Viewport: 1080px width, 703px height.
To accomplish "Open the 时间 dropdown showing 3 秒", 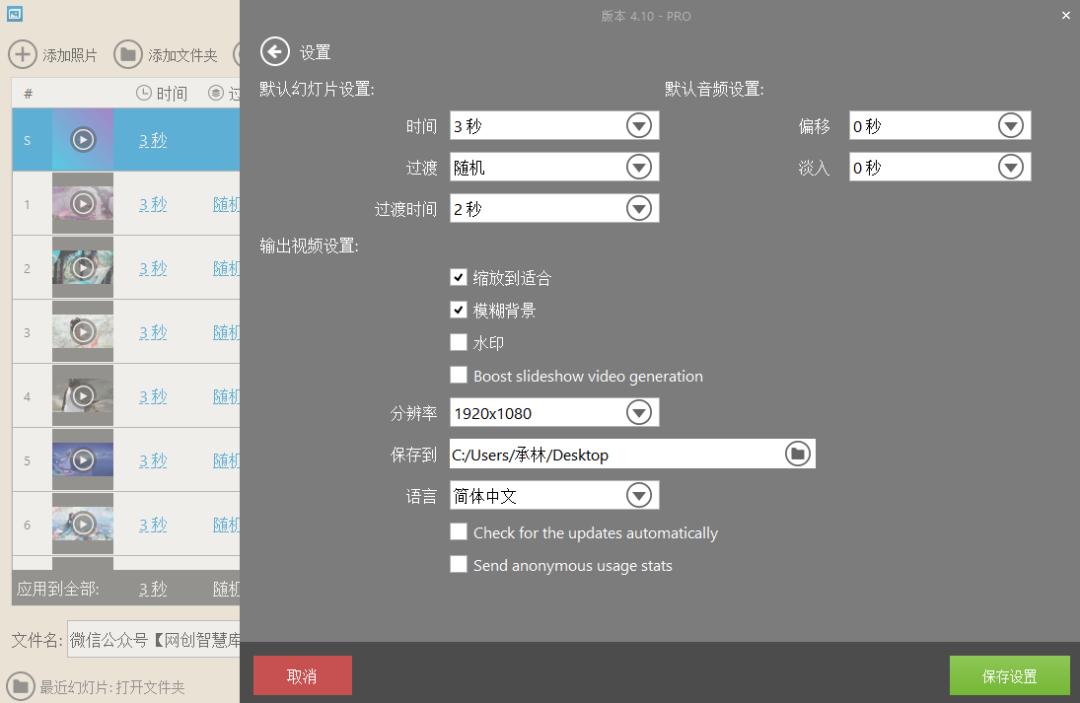I will click(x=554, y=125).
